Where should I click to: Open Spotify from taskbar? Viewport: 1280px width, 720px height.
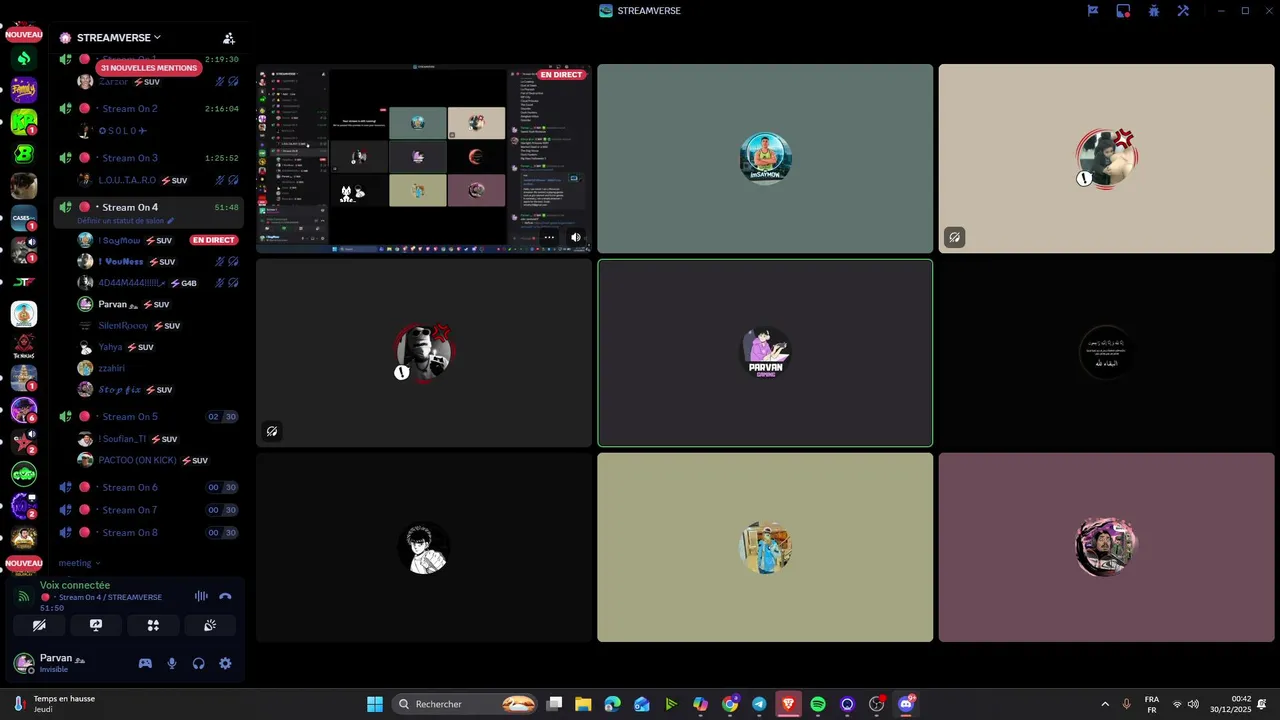pyautogui.click(x=818, y=704)
